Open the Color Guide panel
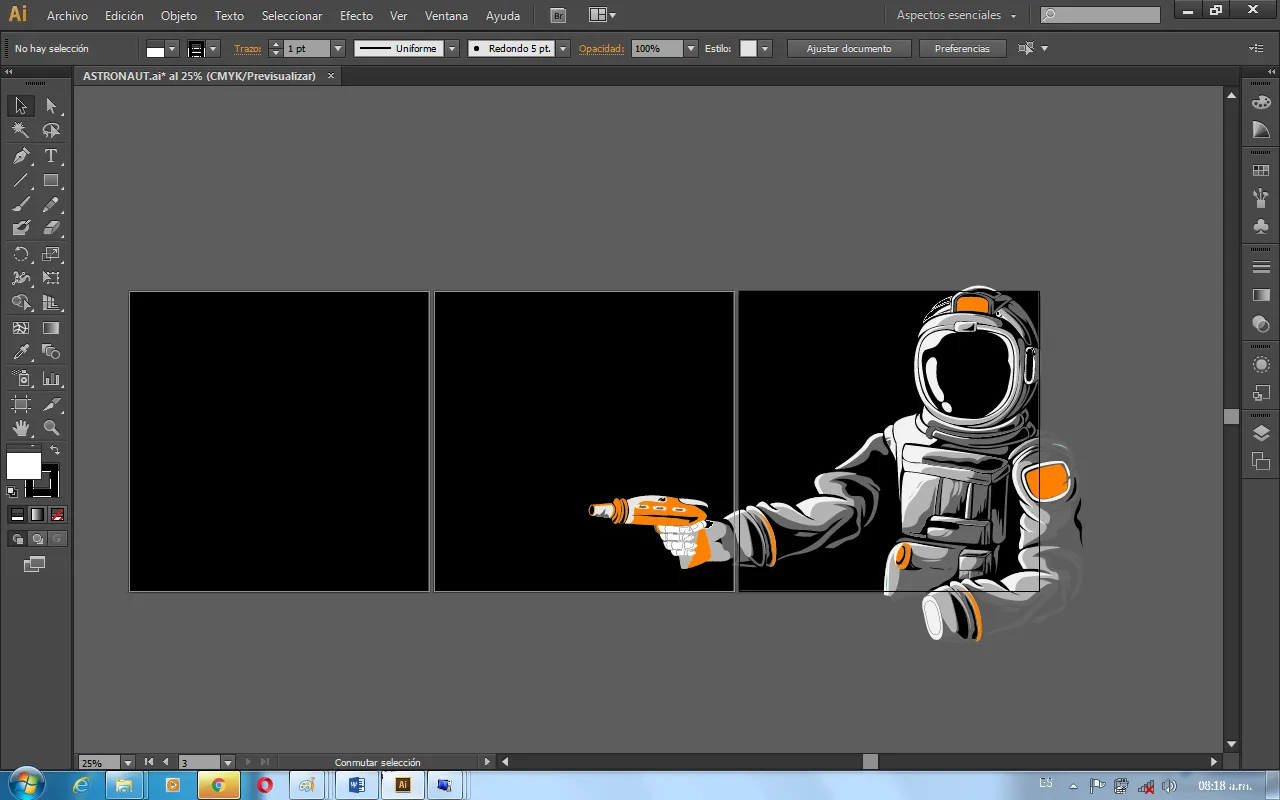The height and width of the screenshot is (800, 1280). (x=1261, y=130)
